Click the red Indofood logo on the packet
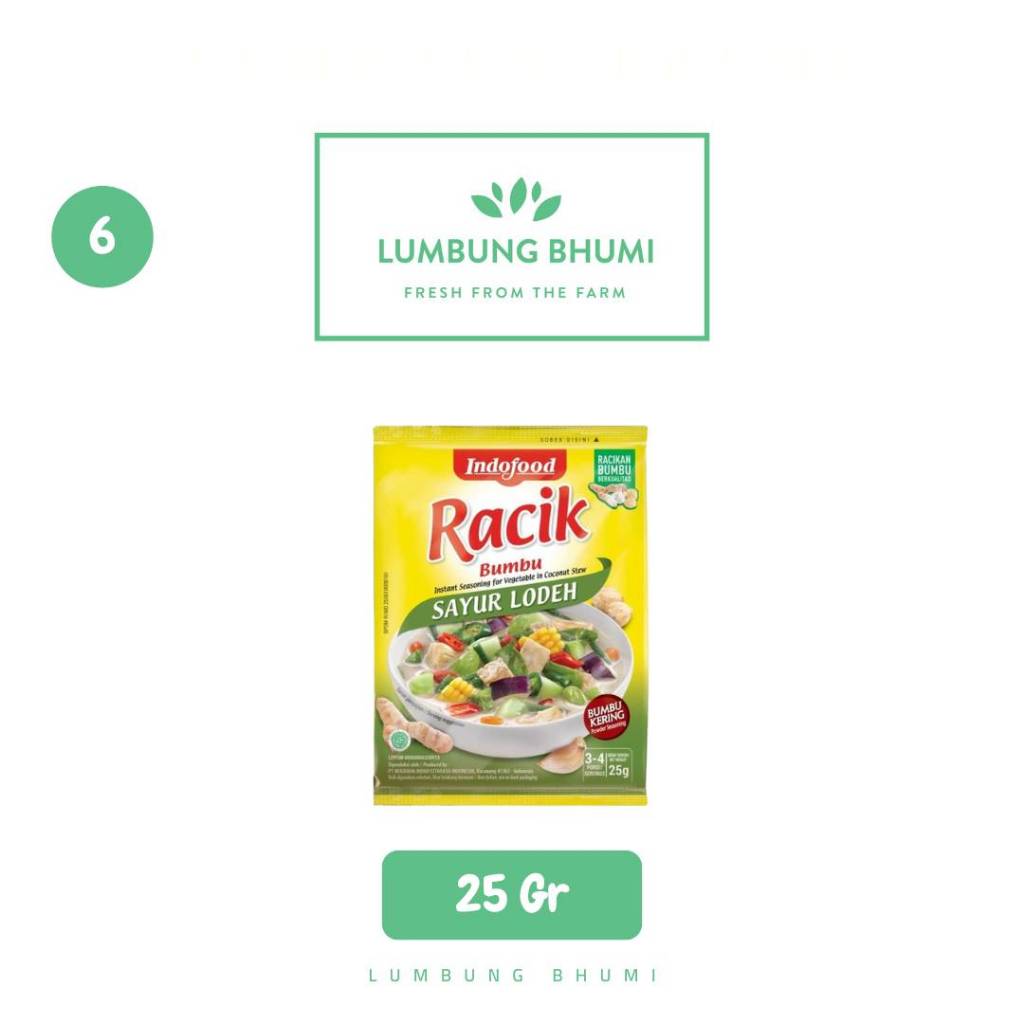Viewport: 1024px width, 1024px height. click(510, 467)
